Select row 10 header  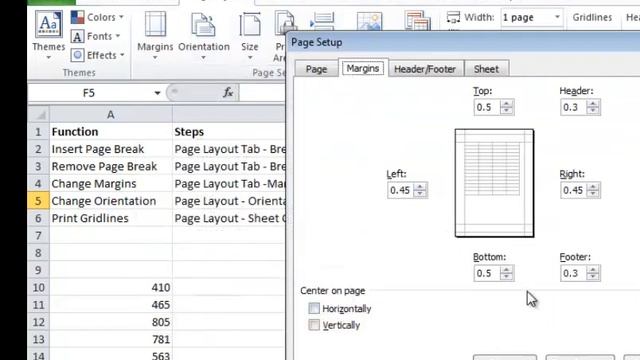38,287
